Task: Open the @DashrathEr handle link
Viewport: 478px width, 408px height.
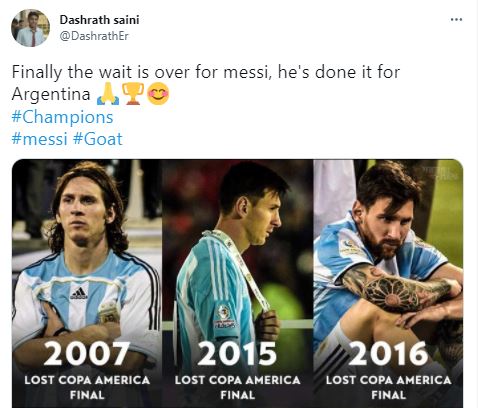Action: pyautogui.click(x=94, y=36)
